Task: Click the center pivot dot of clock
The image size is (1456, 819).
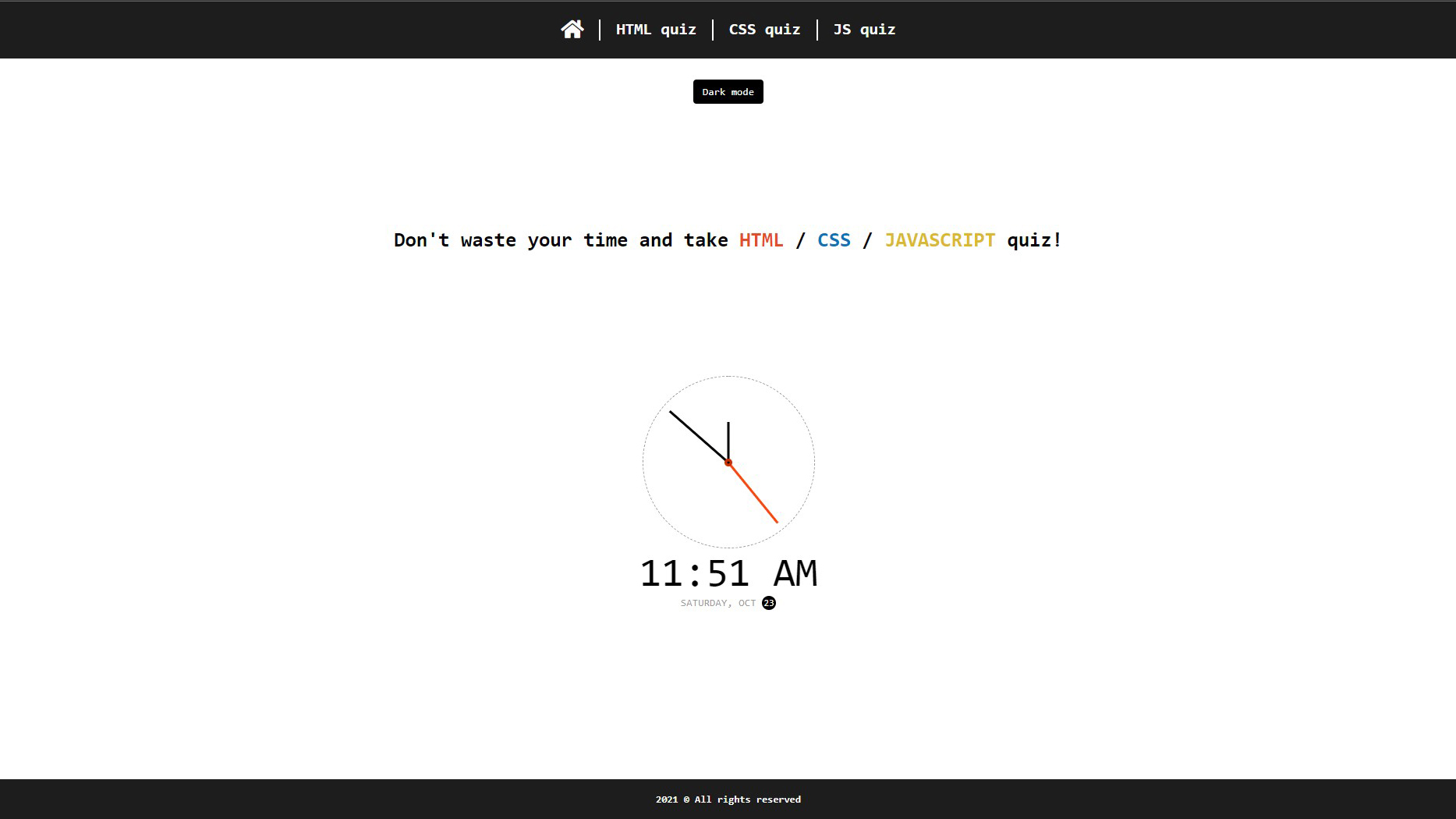Action: point(728,463)
